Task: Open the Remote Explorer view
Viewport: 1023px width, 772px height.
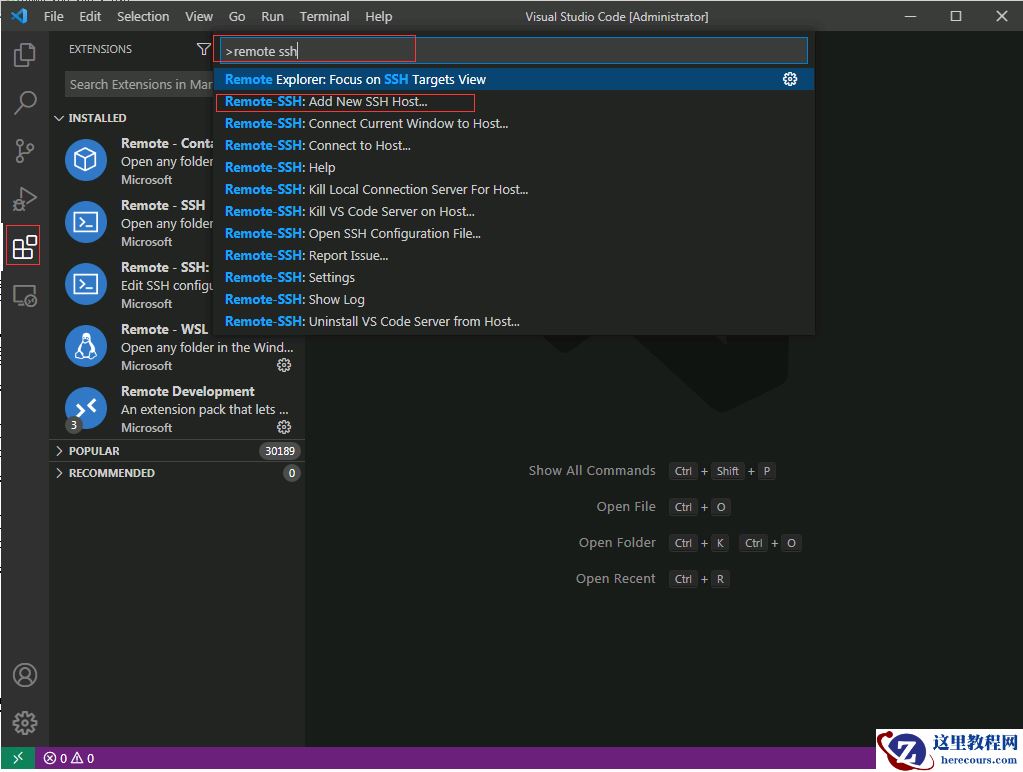Action: click(x=25, y=295)
